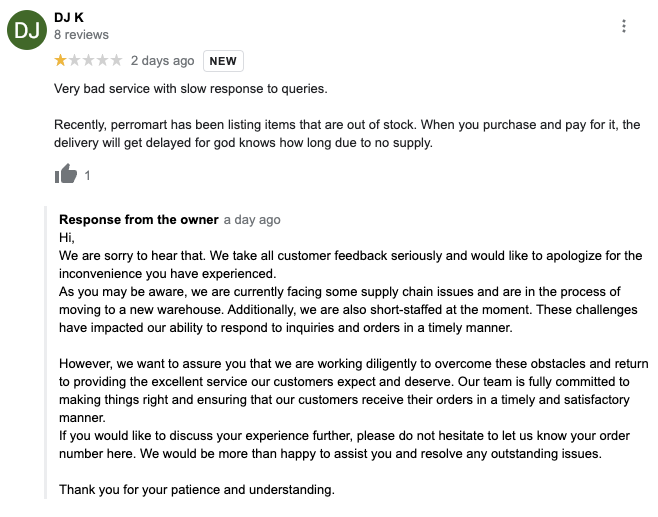Click the NEW badge on review
This screenshot has height=517, width=658.
click(223, 61)
